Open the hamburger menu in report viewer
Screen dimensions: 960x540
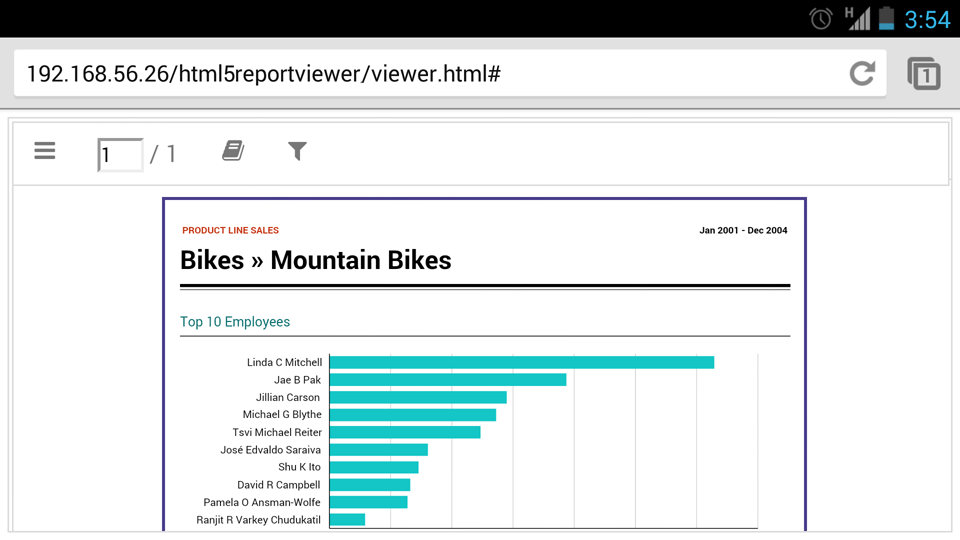(x=45, y=151)
